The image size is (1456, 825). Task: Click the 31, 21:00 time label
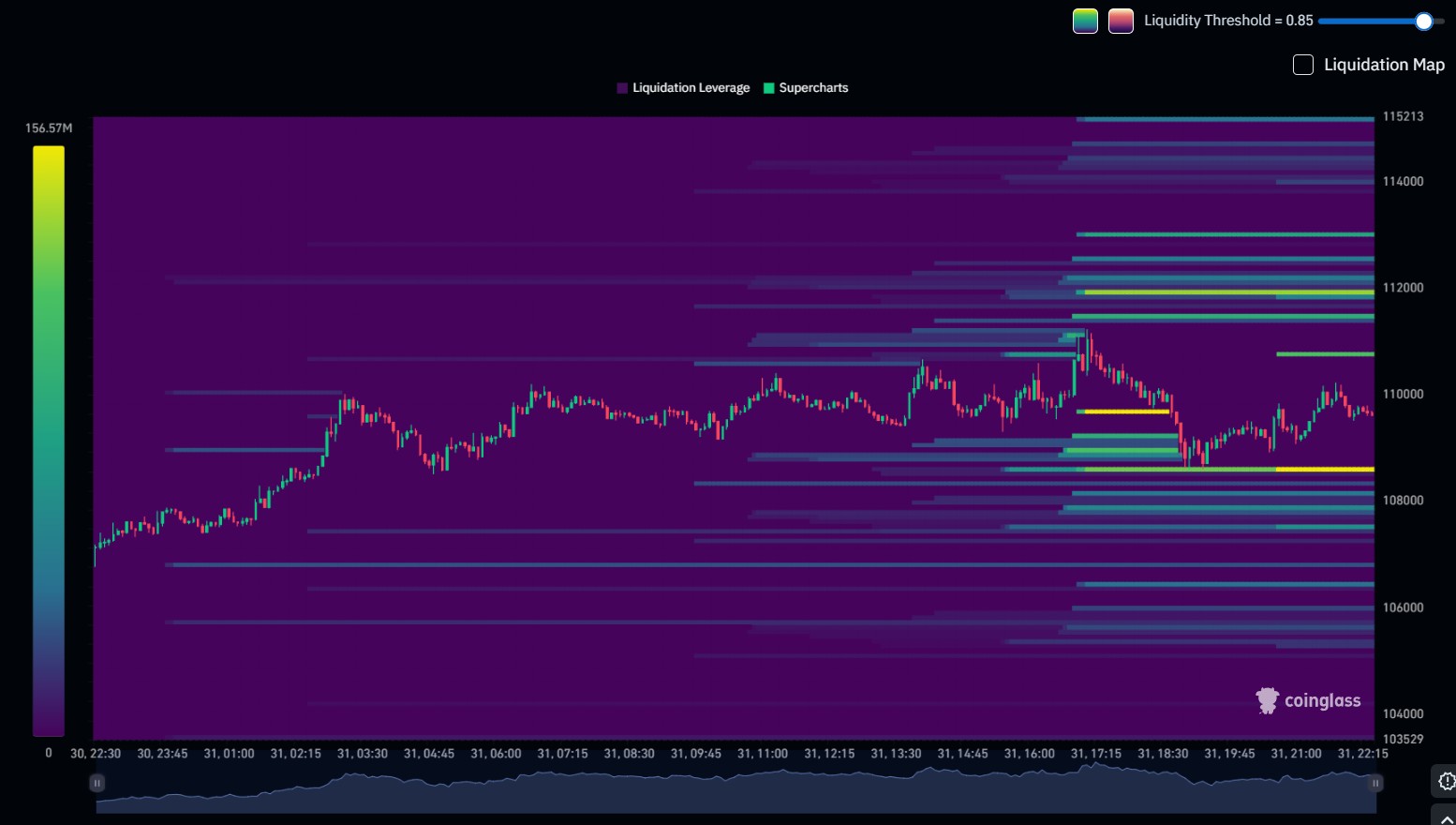tap(1296, 754)
